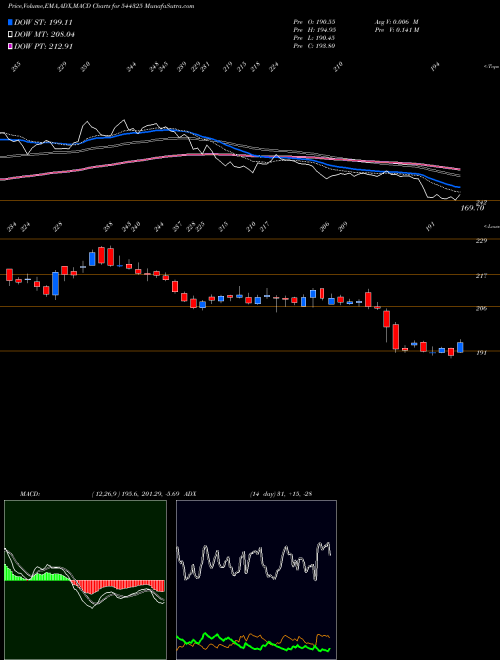Click the '224' tops label above the price line
This screenshot has width=500, height=660.
click(274, 67)
